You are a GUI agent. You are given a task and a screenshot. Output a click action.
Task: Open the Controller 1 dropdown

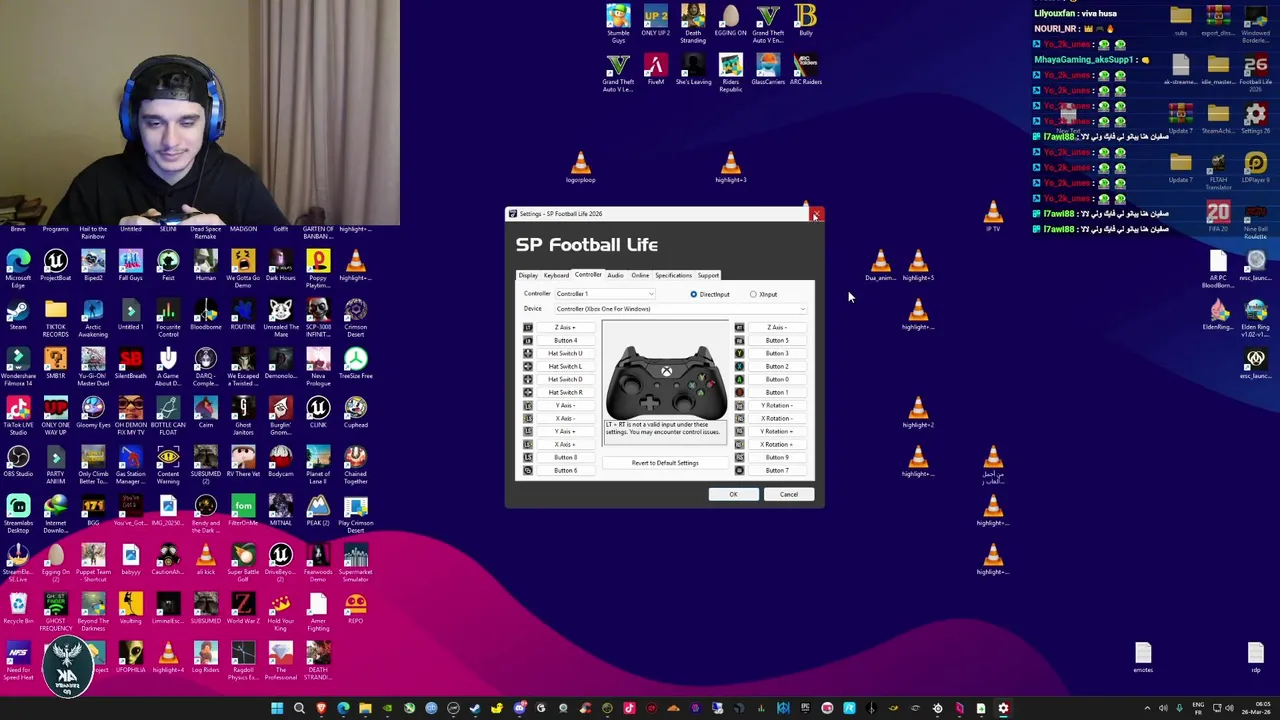pyautogui.click(x=605, y=294)
